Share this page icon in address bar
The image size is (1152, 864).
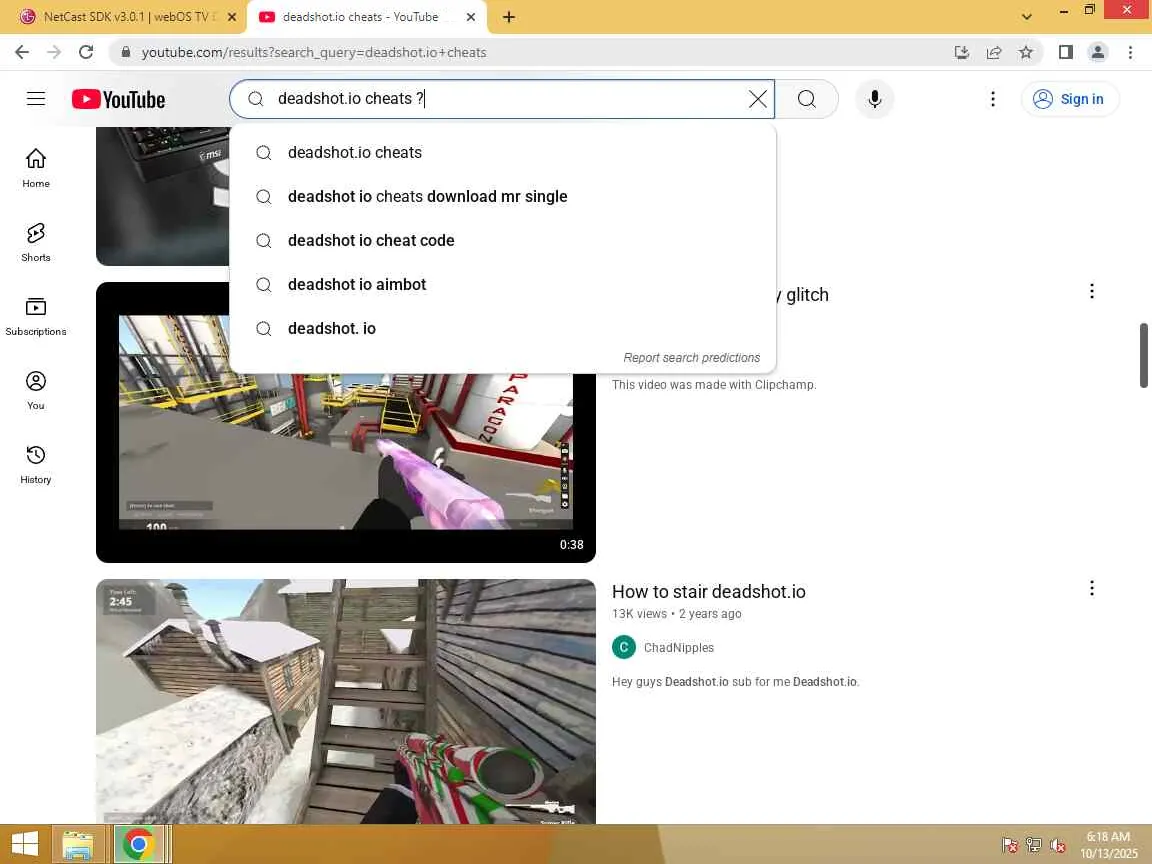pyautogui.click(x=993, y=52)
